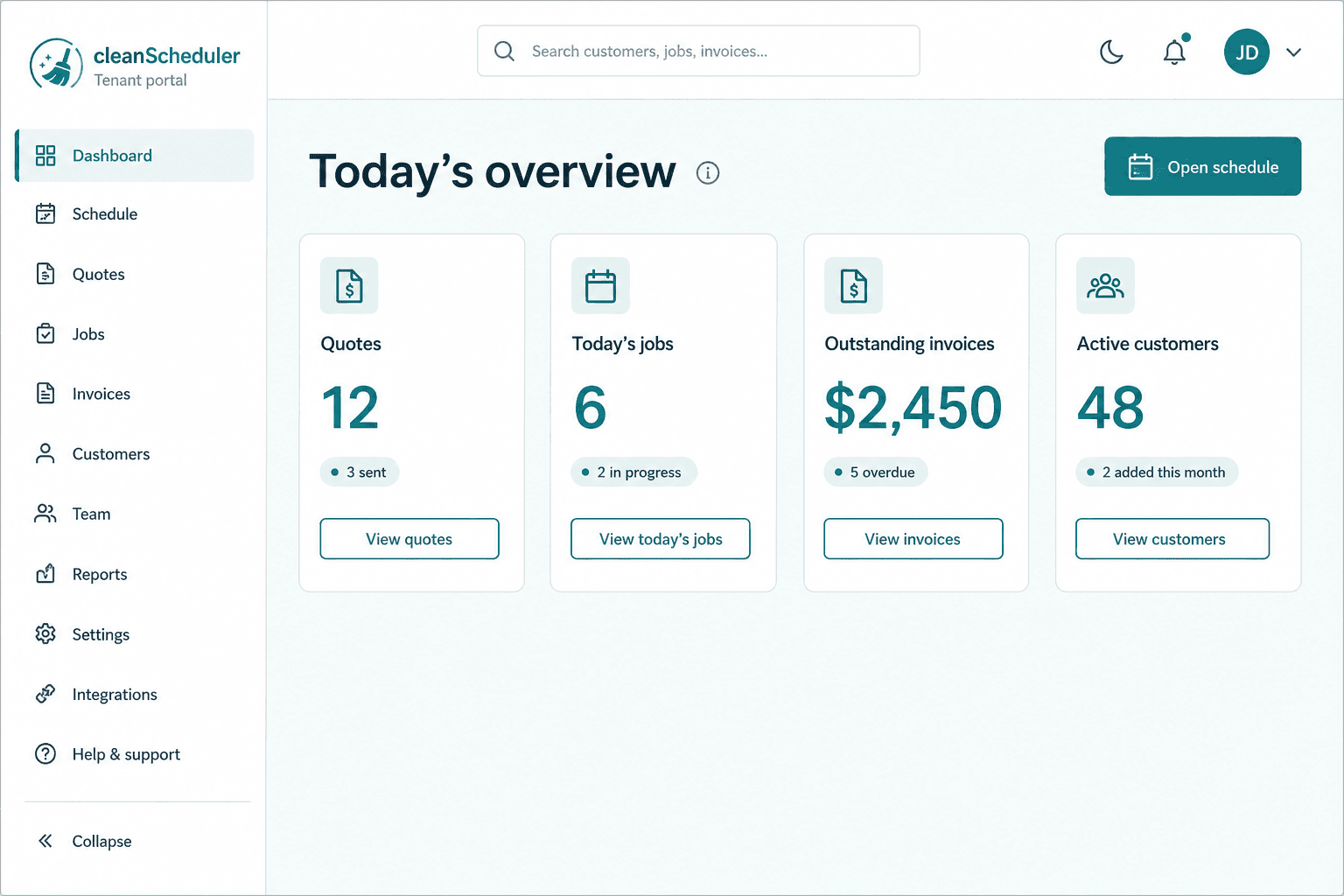
Task: Click the Today's overview heading
Action: click(493, 171)
